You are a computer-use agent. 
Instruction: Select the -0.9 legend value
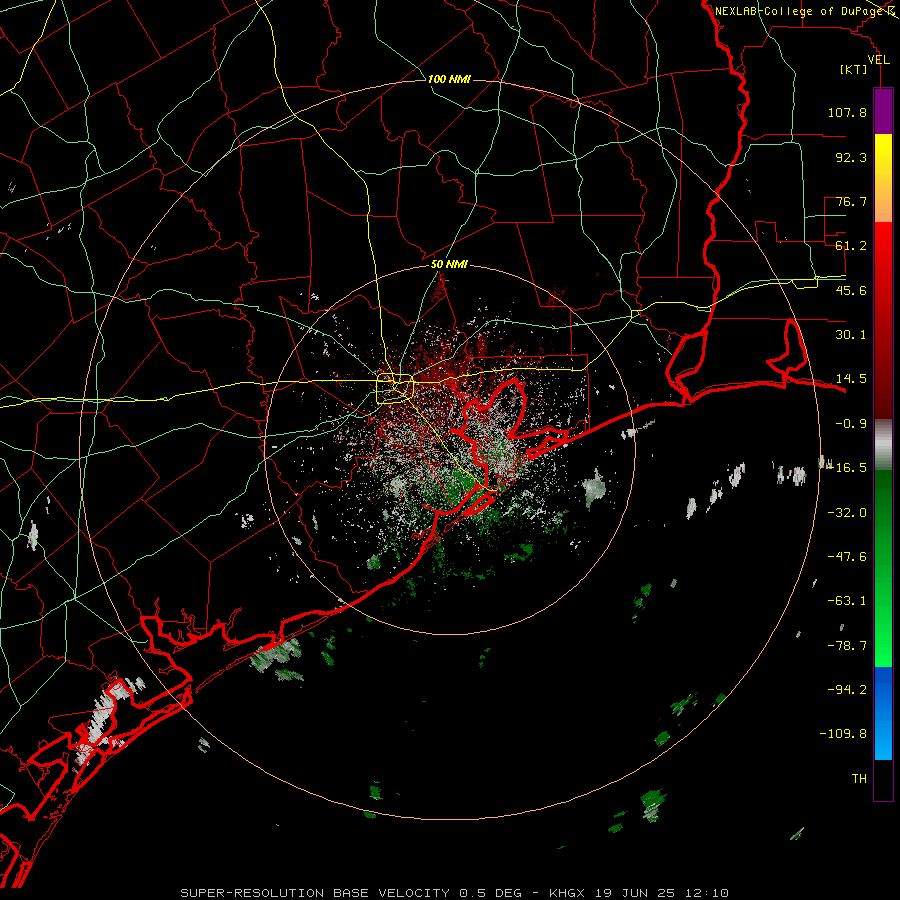coord(851,424)
